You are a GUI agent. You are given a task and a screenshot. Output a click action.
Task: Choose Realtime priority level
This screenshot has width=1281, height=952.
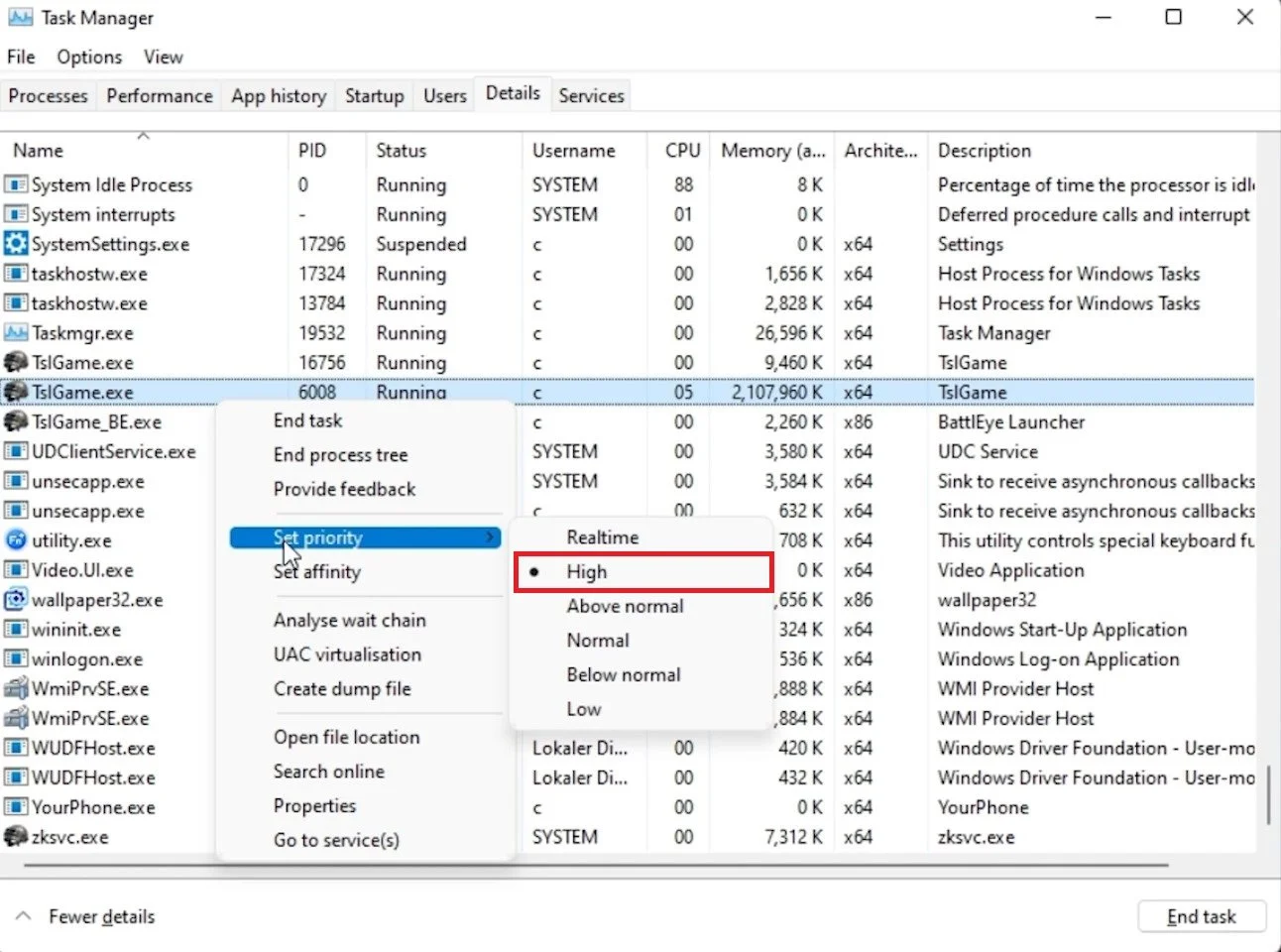[x=602, y=537]
